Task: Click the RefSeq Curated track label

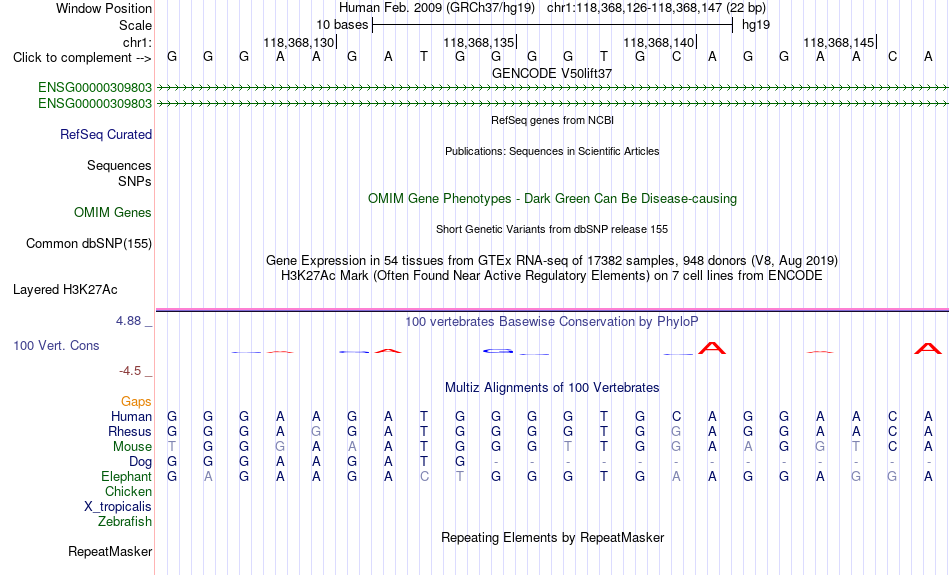Action: tap(105, 135)
